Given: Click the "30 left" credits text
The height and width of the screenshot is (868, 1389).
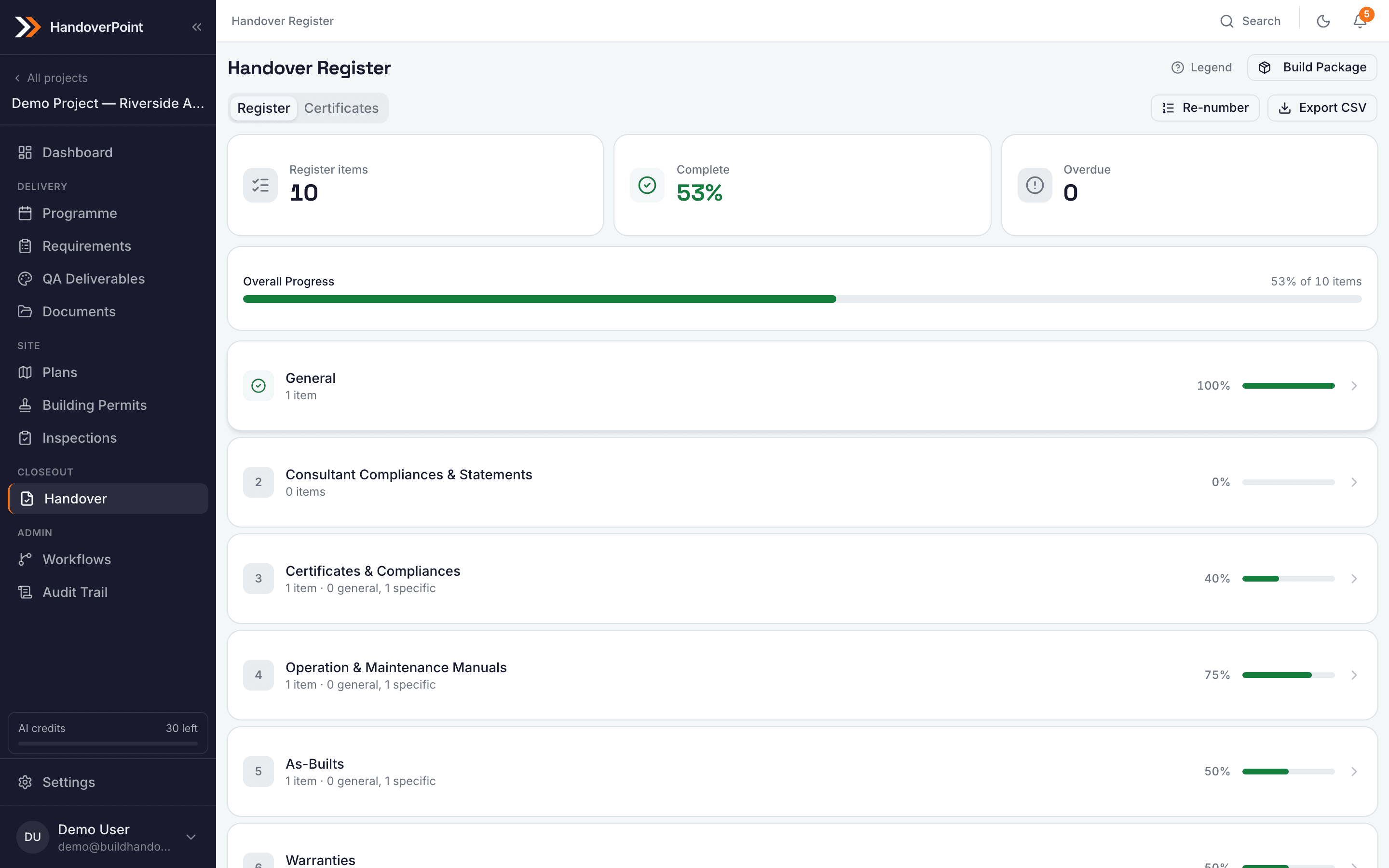Looking at the screenshot, I should coord(181,728).
